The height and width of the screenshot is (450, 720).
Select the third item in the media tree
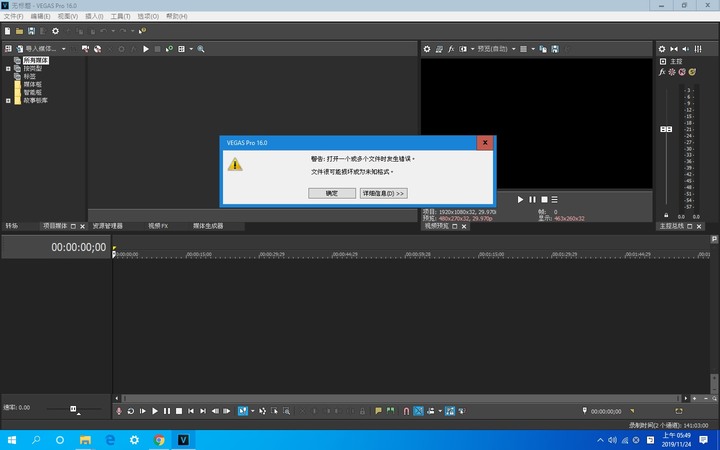[29, 76]
